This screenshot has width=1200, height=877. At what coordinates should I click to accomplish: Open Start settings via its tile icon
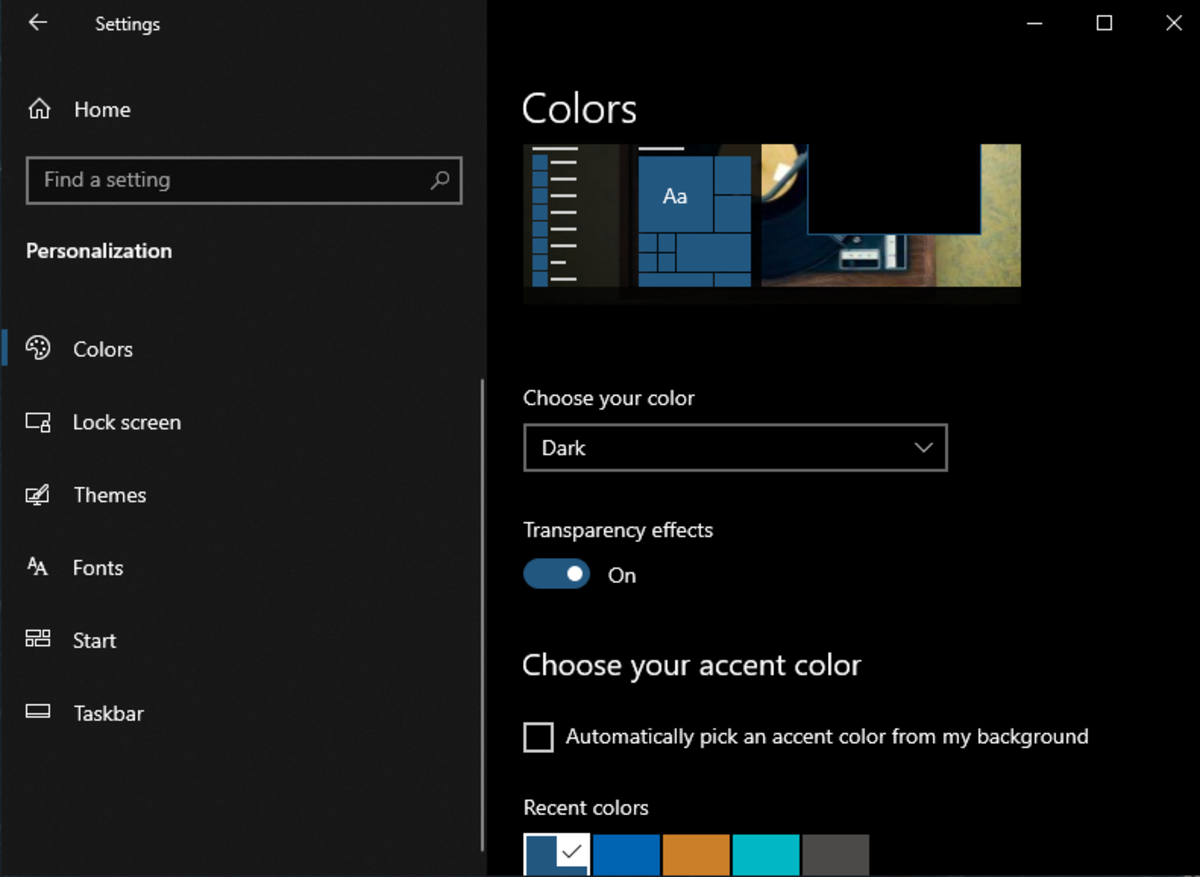point(38,639)
